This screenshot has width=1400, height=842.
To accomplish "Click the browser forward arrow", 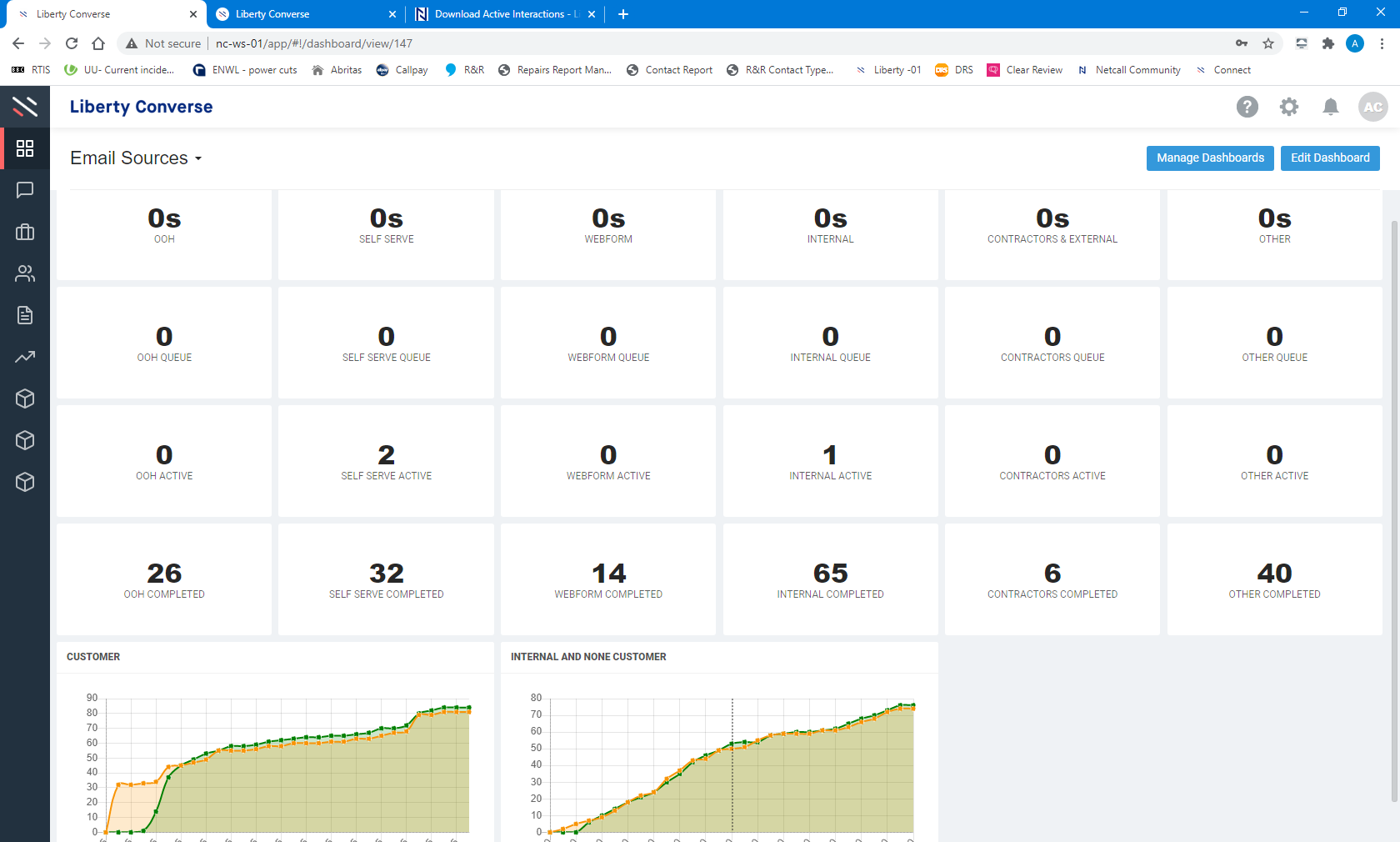I will coord(45,43).
